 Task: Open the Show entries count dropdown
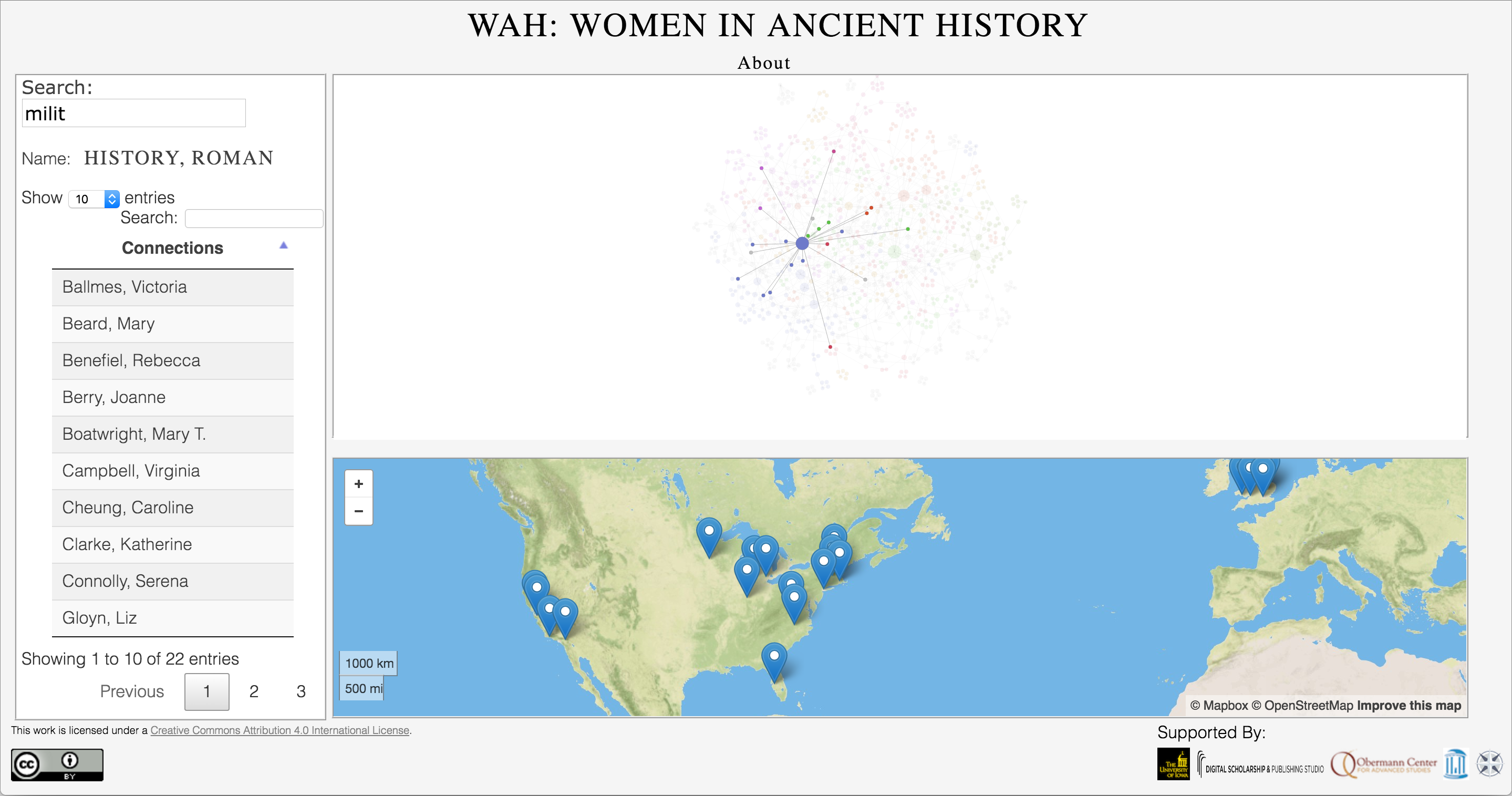(x=94, y=199)
